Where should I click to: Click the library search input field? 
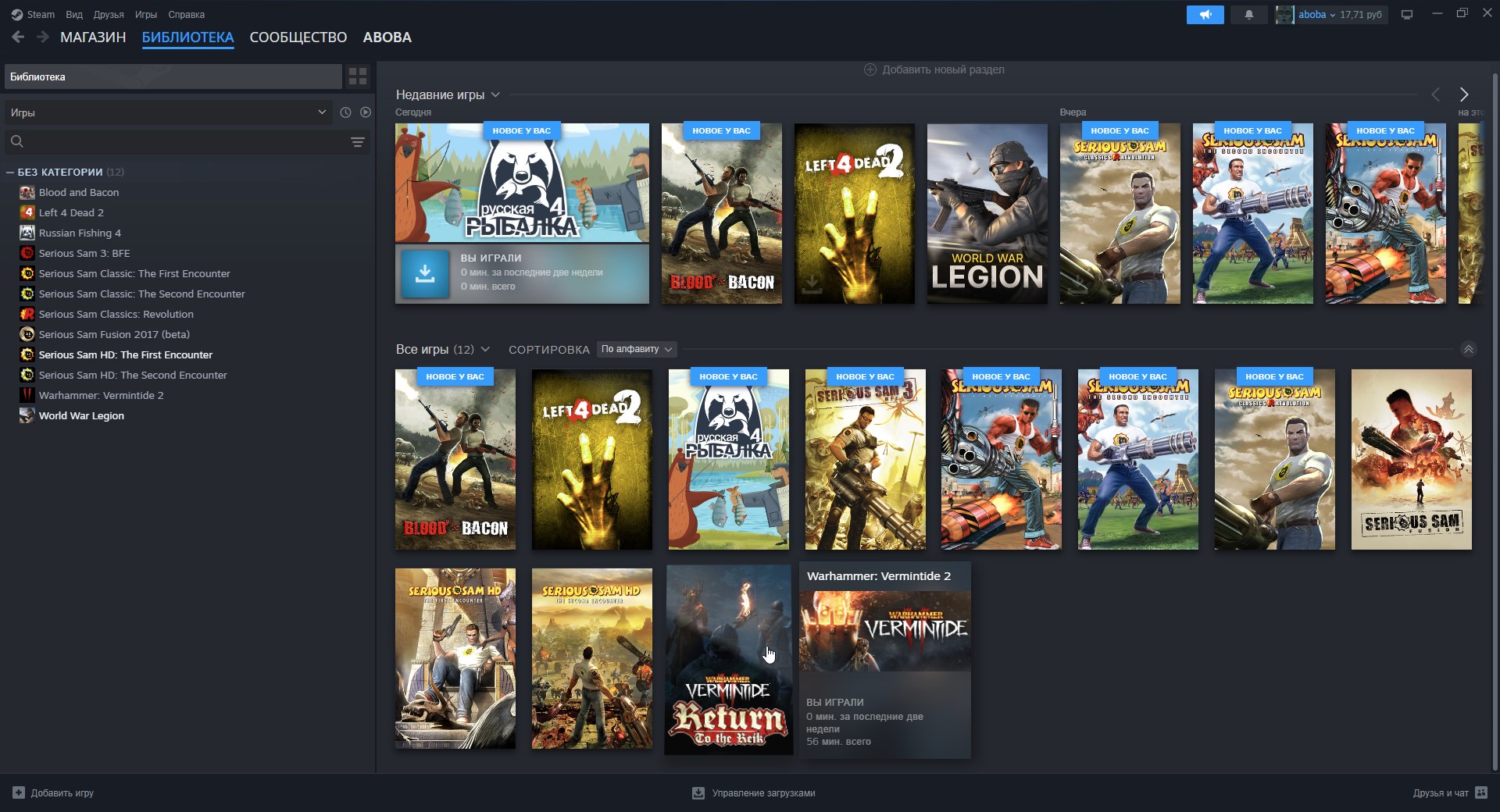(187, 141)
